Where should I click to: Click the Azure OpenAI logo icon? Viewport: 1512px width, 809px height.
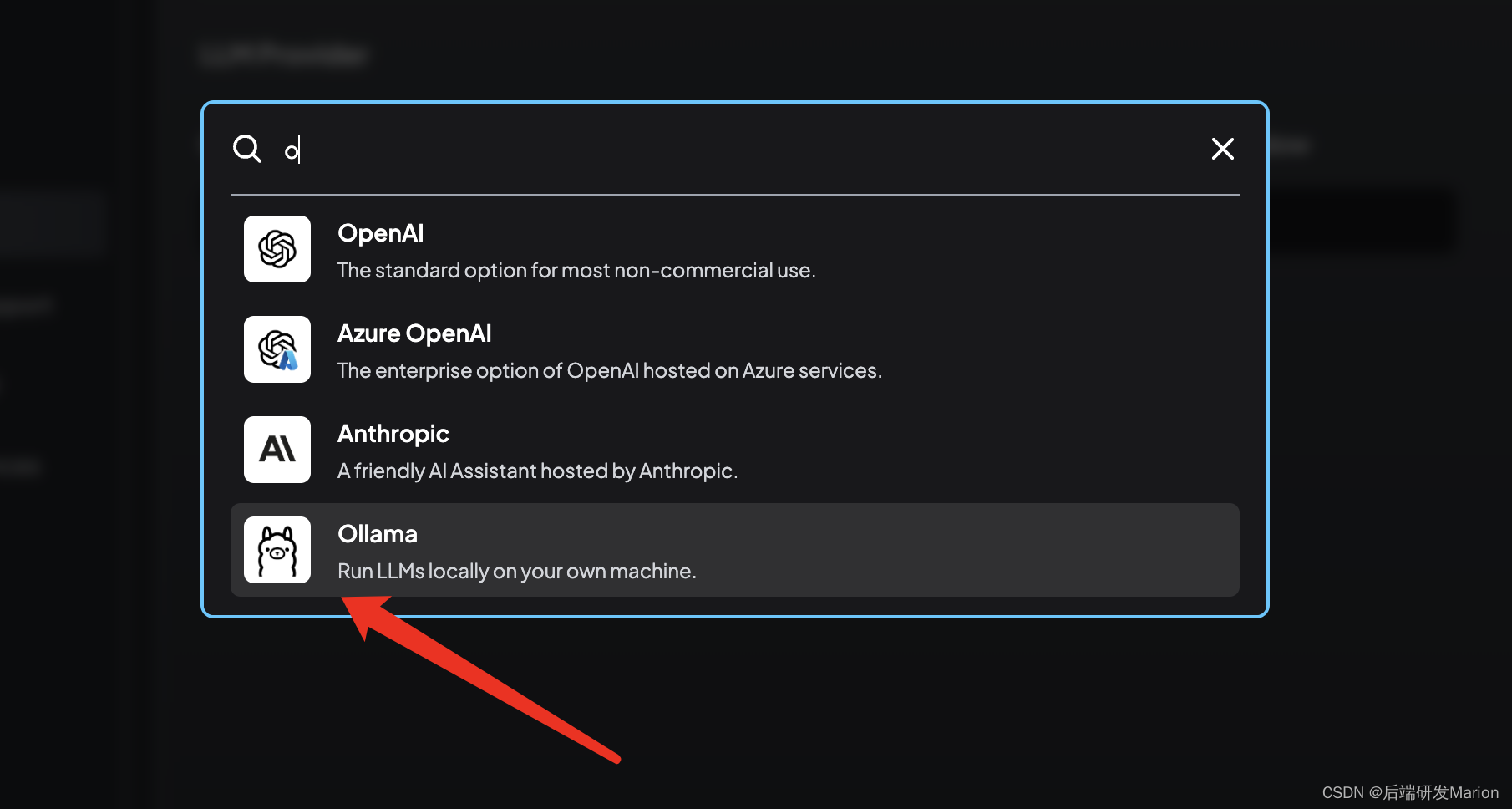coord(277,349)
